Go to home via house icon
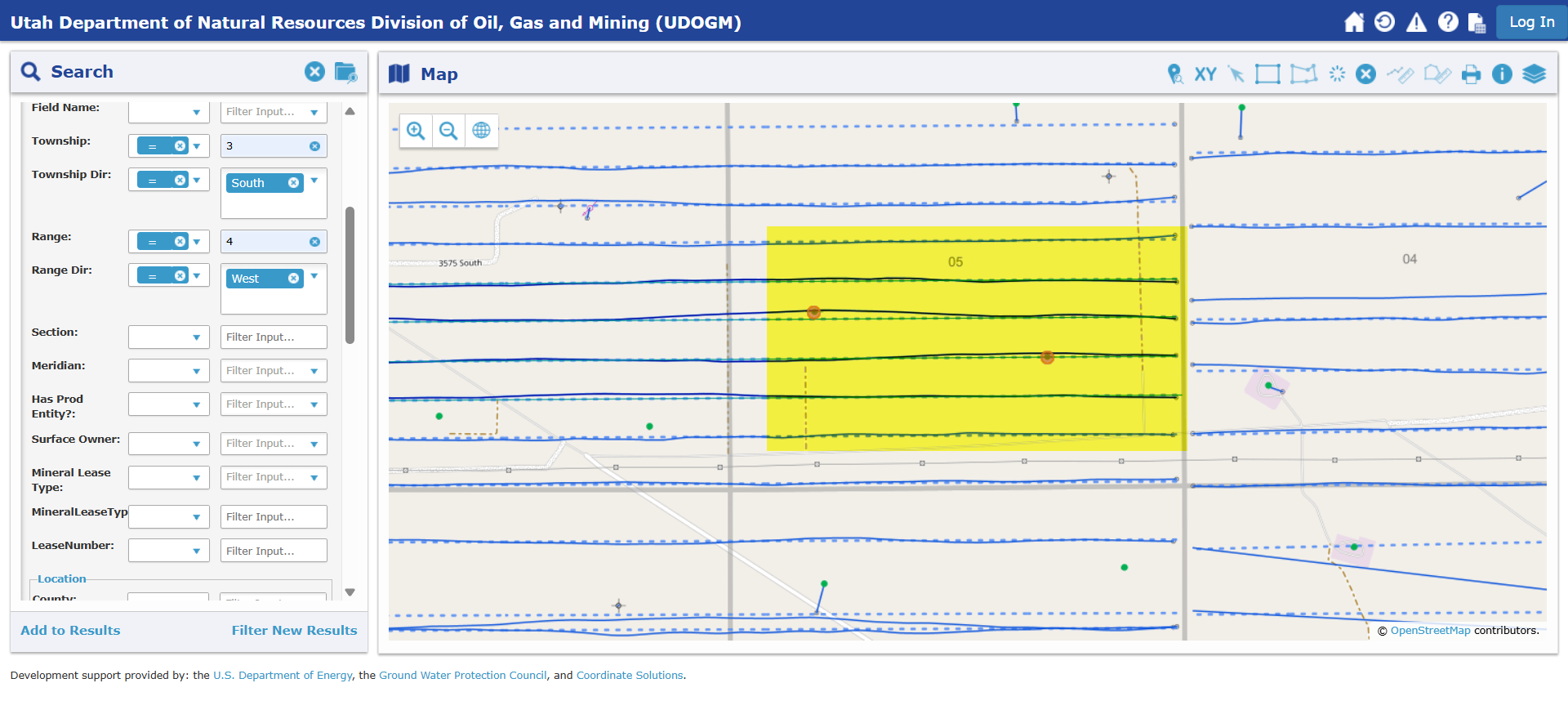 pyautogui.click(x=1354, y=22)
